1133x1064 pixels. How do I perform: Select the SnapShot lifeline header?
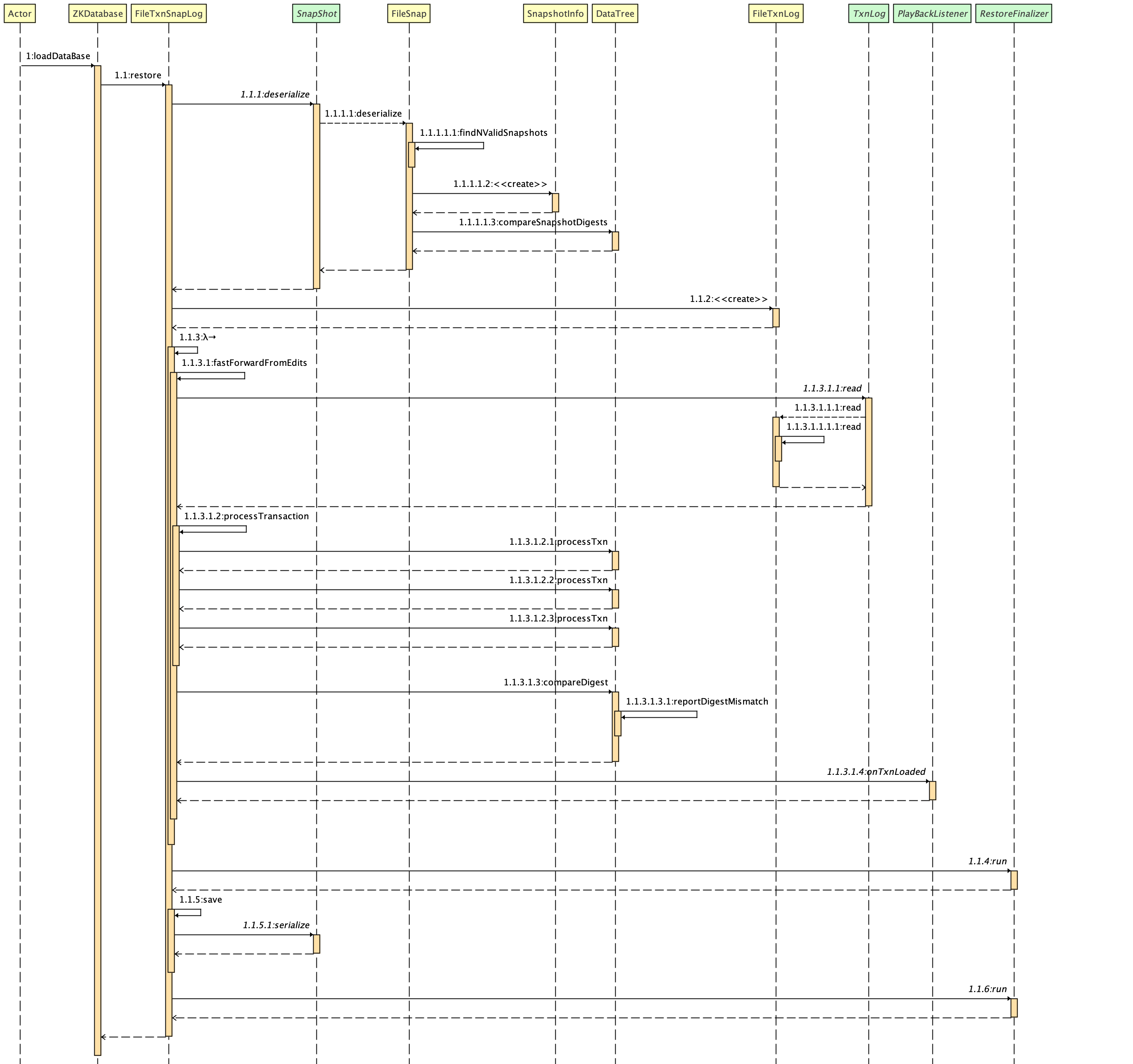click(x=316, y=12)
